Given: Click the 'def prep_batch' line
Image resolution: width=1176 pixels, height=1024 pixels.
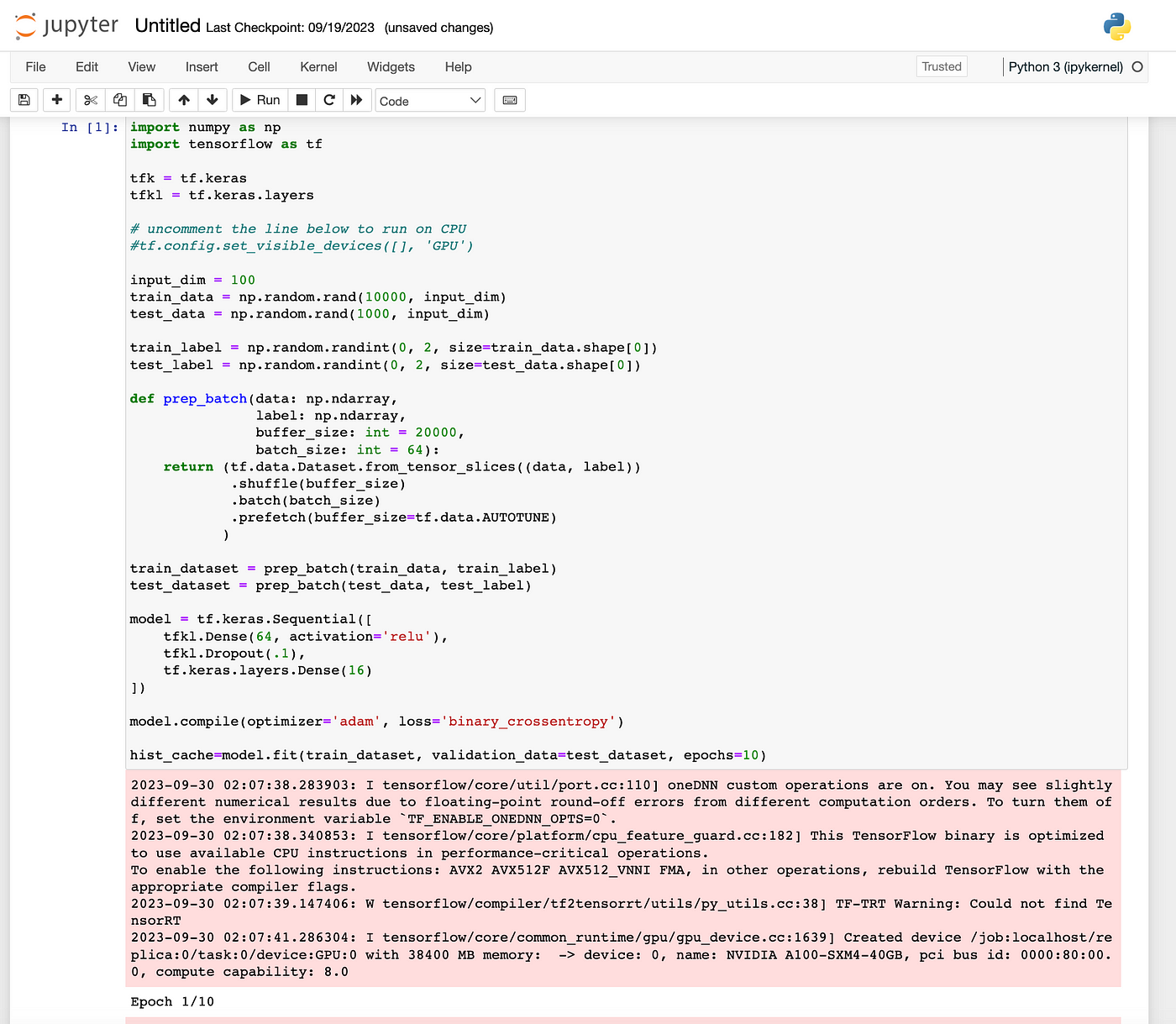Looking at the screenshot, I should click(x=264, y=399).
